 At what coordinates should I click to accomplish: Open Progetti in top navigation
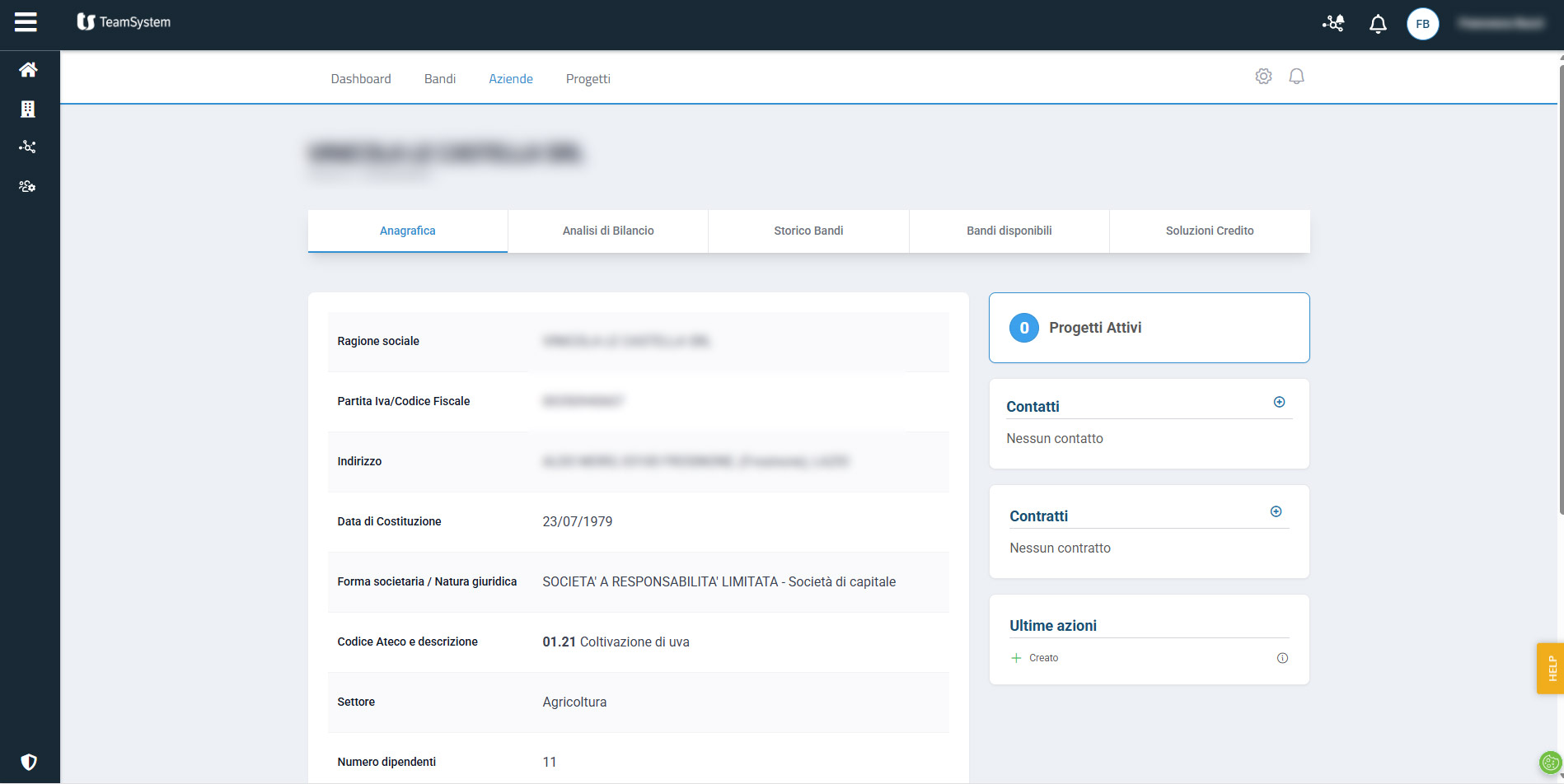click(x=588, y=79)
